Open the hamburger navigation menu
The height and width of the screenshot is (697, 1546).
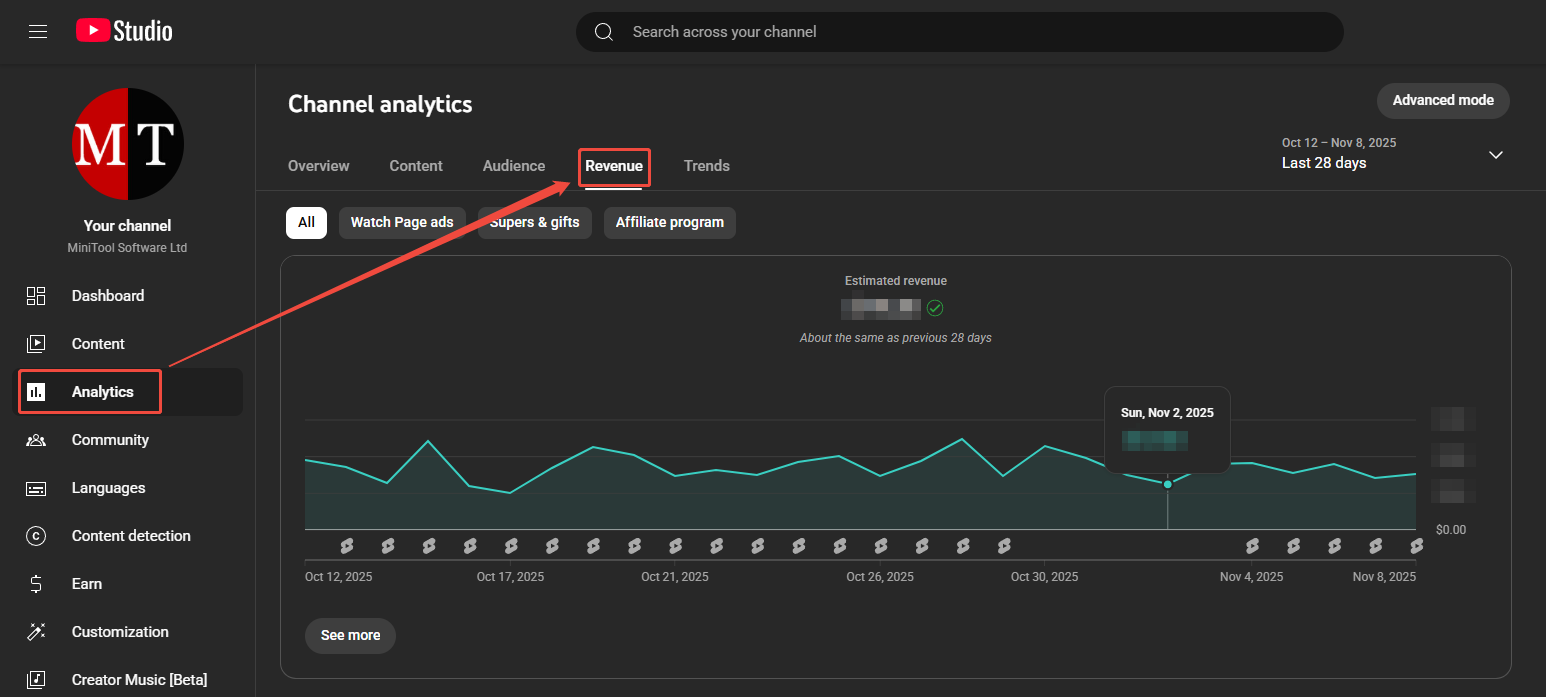[38, 31]
